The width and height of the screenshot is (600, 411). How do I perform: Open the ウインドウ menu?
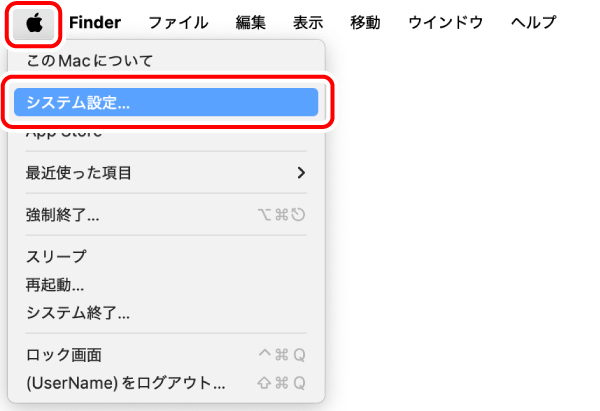(x=446, y=23)
